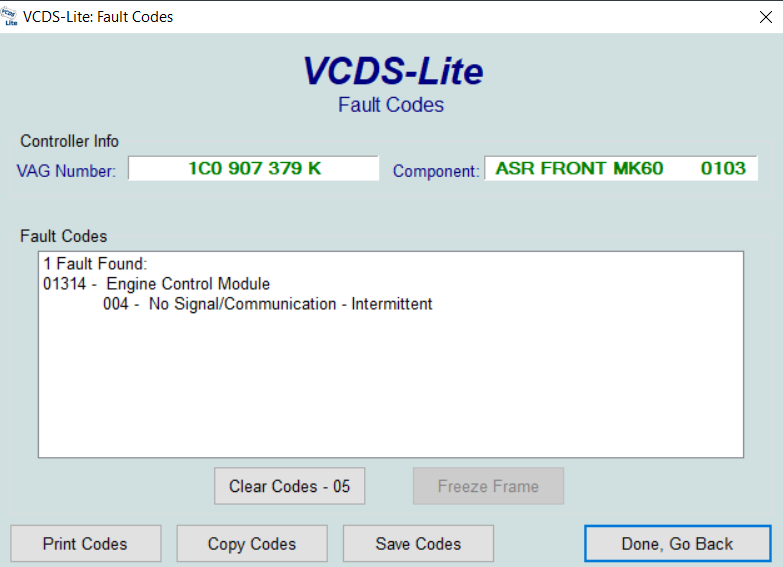
Task: Select fault line '01314 - Engine Control Module'
Action: pos(156,284)
